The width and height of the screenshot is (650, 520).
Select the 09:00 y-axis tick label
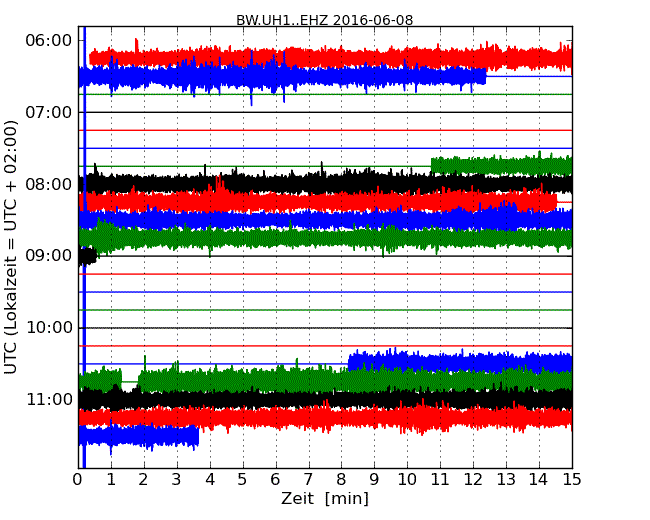point(48,256)
